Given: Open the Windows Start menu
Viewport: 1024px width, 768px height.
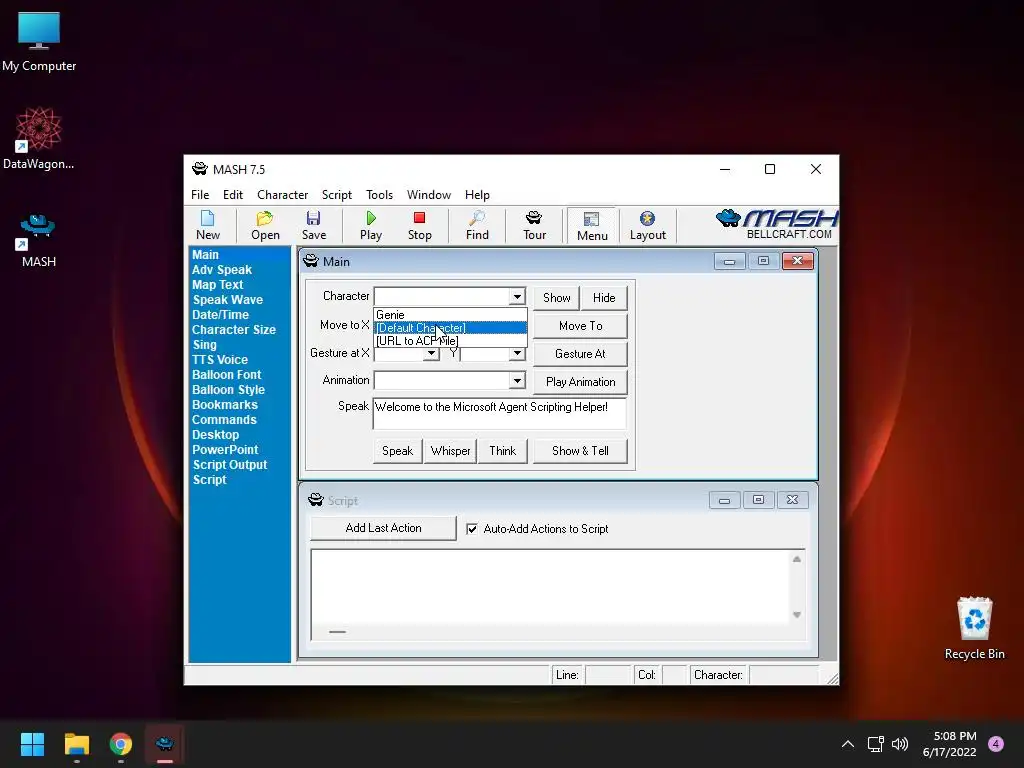Looking at the screenshot, I should pos(32,744).
